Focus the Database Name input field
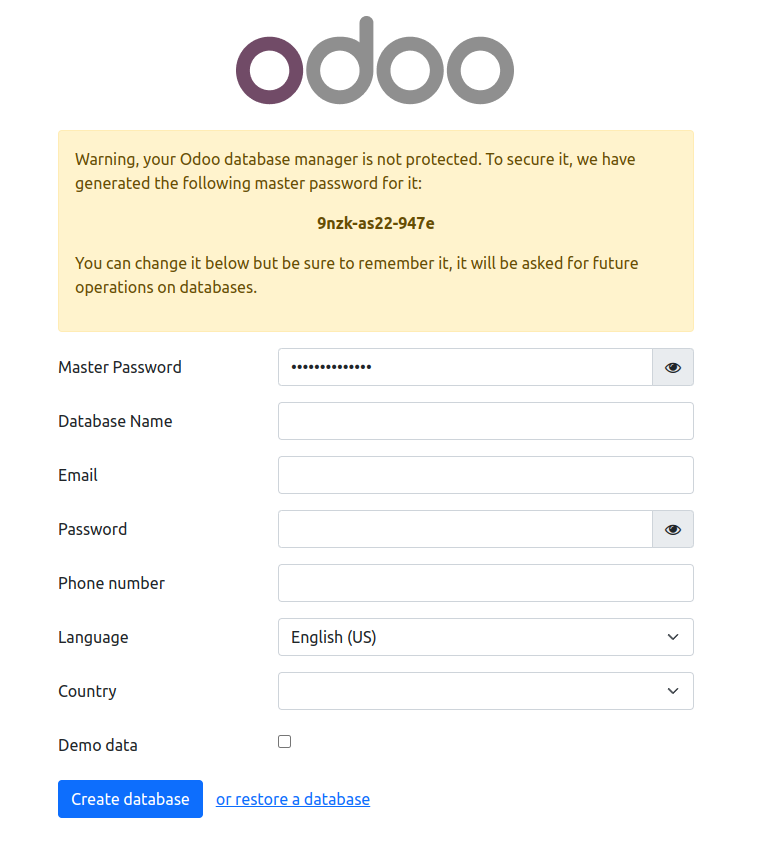 (x=485, y=421)
